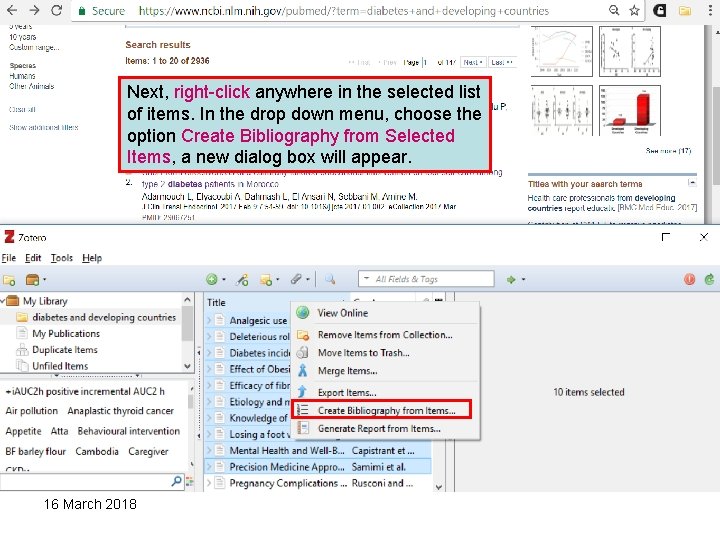Screen dimensions: 720x540
Task: Open Advanced Search magnifier icon
Action: (330, 279)
